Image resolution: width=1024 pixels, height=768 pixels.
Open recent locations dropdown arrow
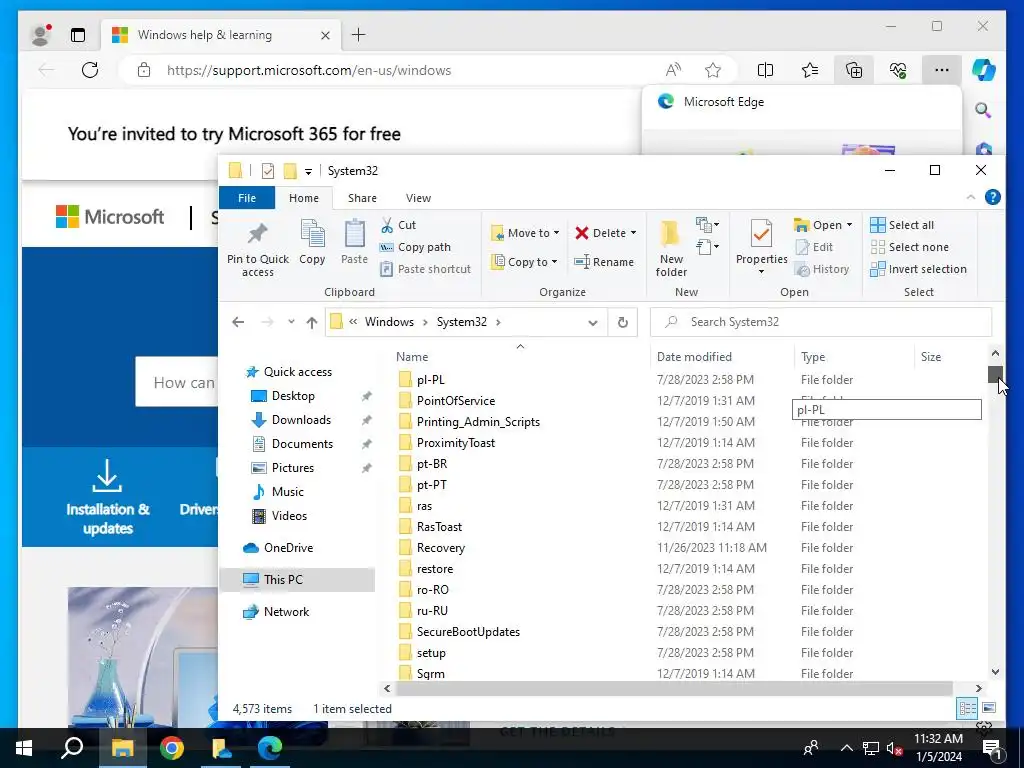291,322
